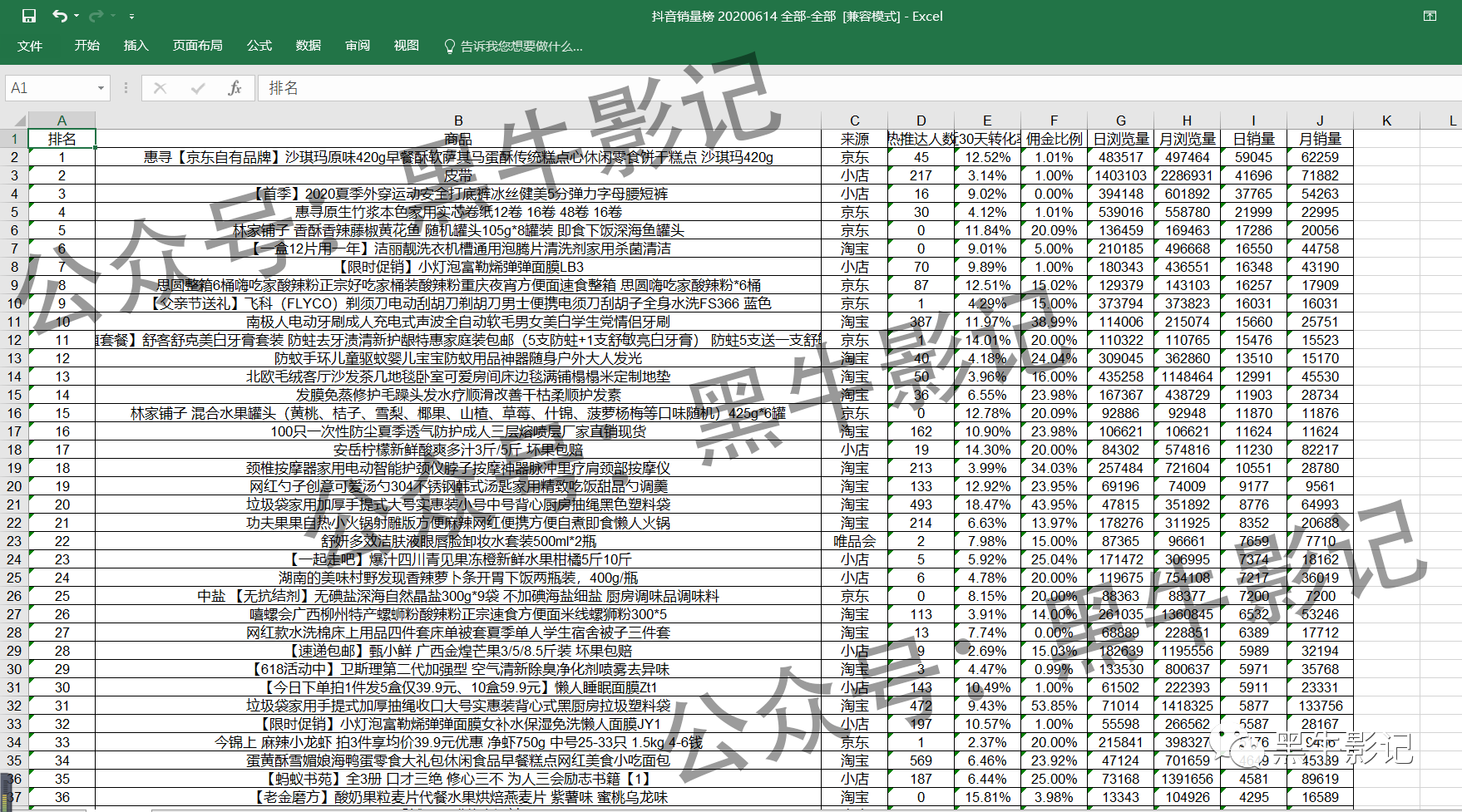Click the Enter checkmark in the formula bar
This screenshot has width=1462, height=812.
198,88
